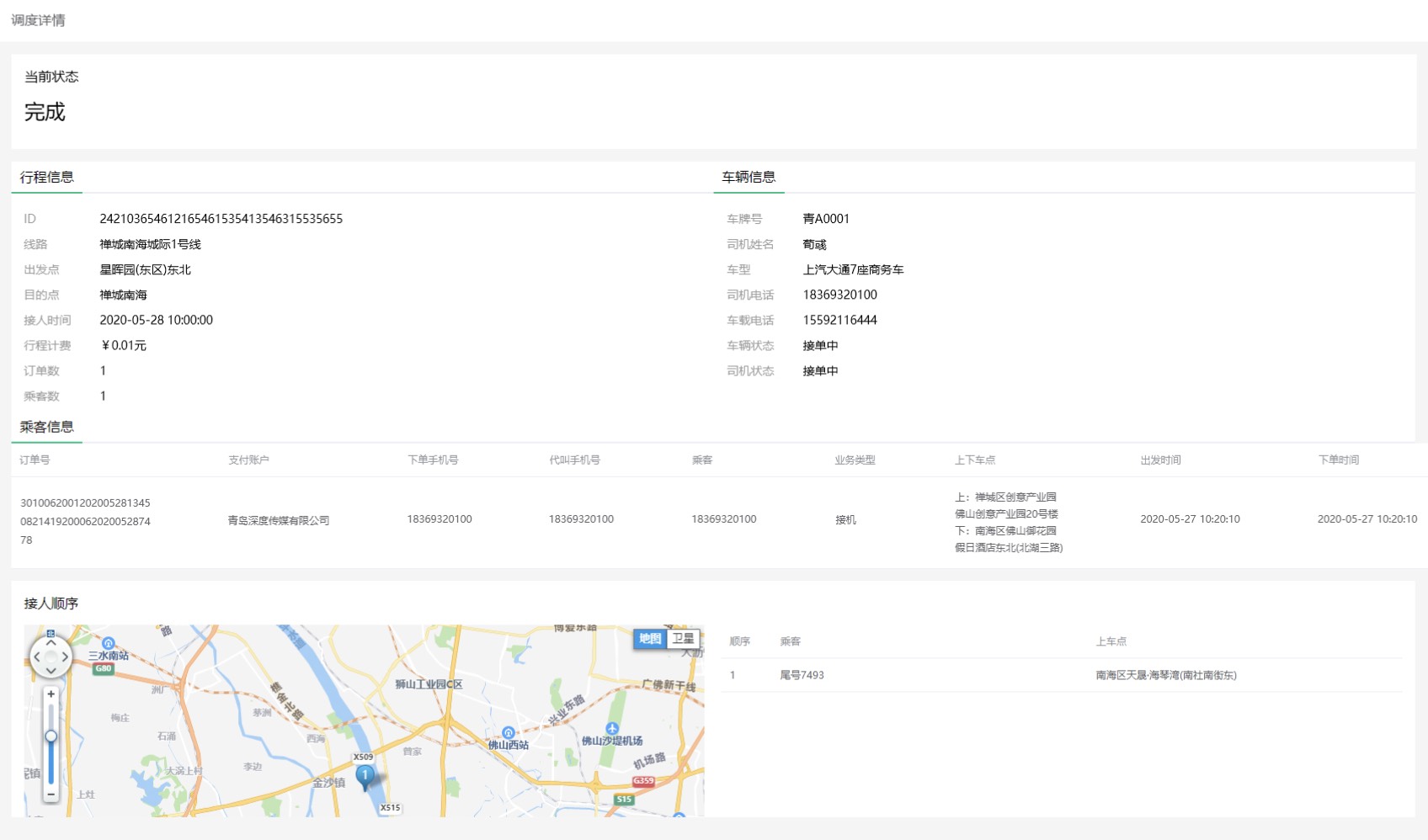Select the 行程信息 section tab
Viewport: 1428px width, 840px height.
[x=46, y=177]
